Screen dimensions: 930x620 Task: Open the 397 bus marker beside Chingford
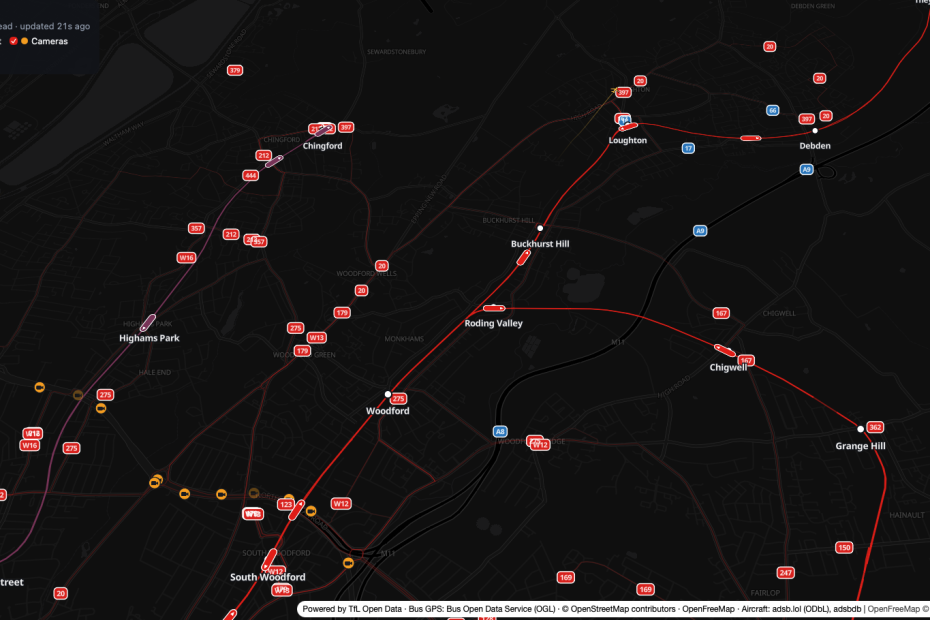[346, 127]
